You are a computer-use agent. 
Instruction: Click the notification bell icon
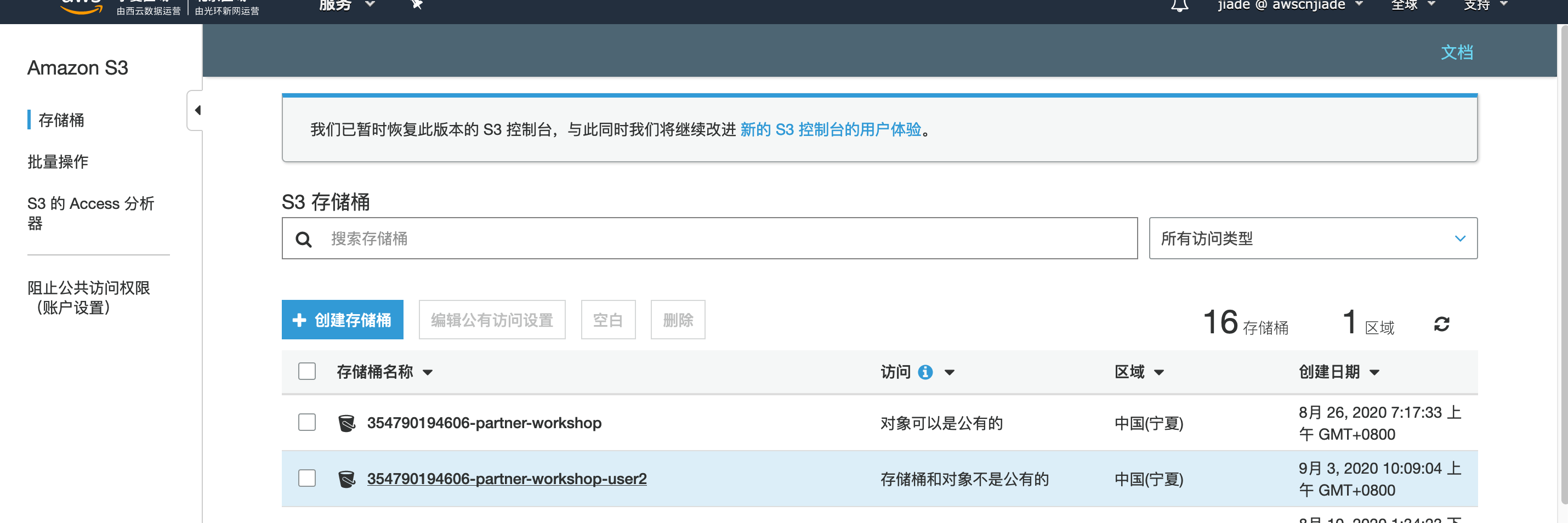point(1179,5)
